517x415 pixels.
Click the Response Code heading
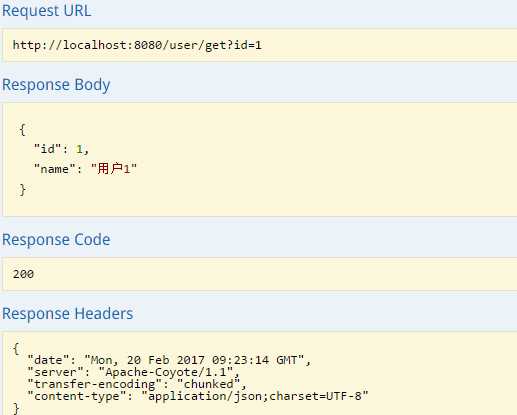click(x=56, y=240)
